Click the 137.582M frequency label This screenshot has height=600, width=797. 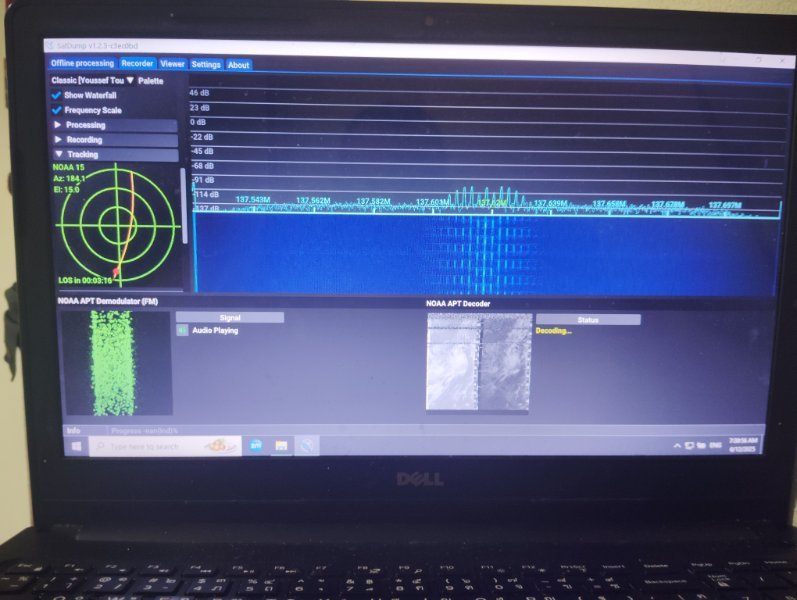click(374, 201)
